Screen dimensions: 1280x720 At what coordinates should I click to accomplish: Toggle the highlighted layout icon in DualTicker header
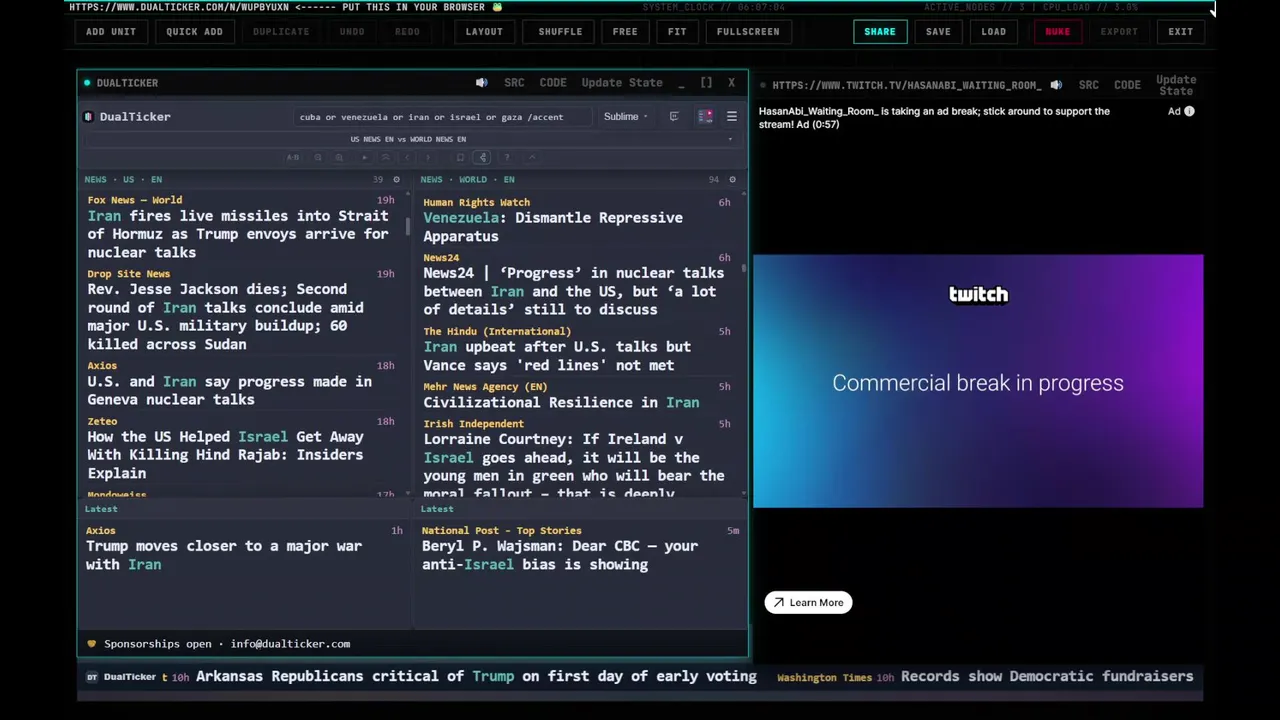click(x=705, y=117)
